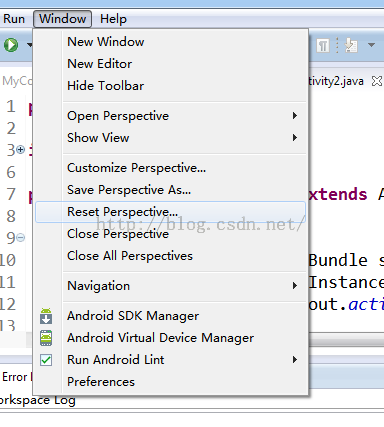384x427 pixels.
Task: Click the green Run toolbar icon
Action: (x=11, y=45)
